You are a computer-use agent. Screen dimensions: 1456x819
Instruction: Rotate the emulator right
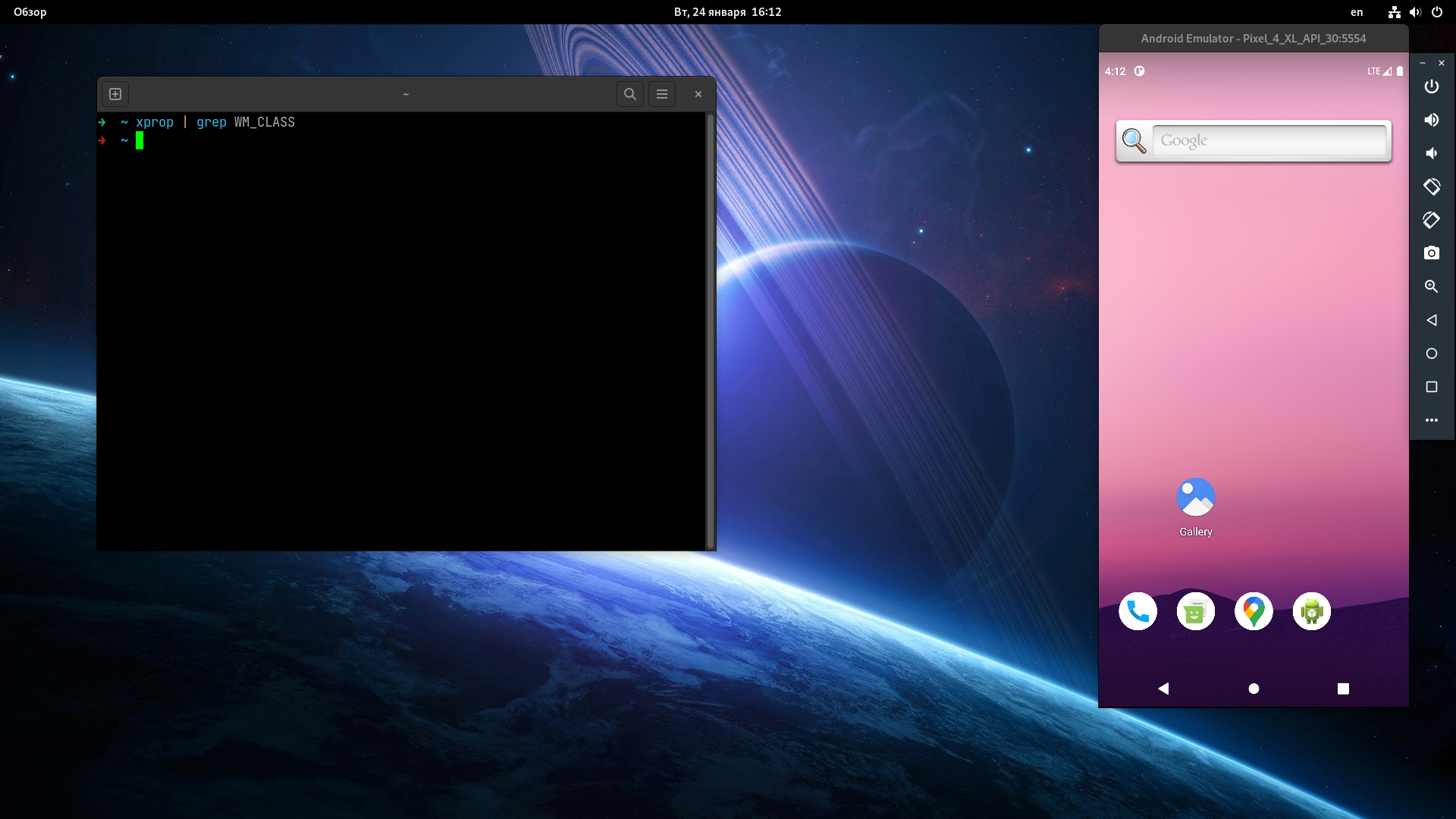[x=1431, y=220]
